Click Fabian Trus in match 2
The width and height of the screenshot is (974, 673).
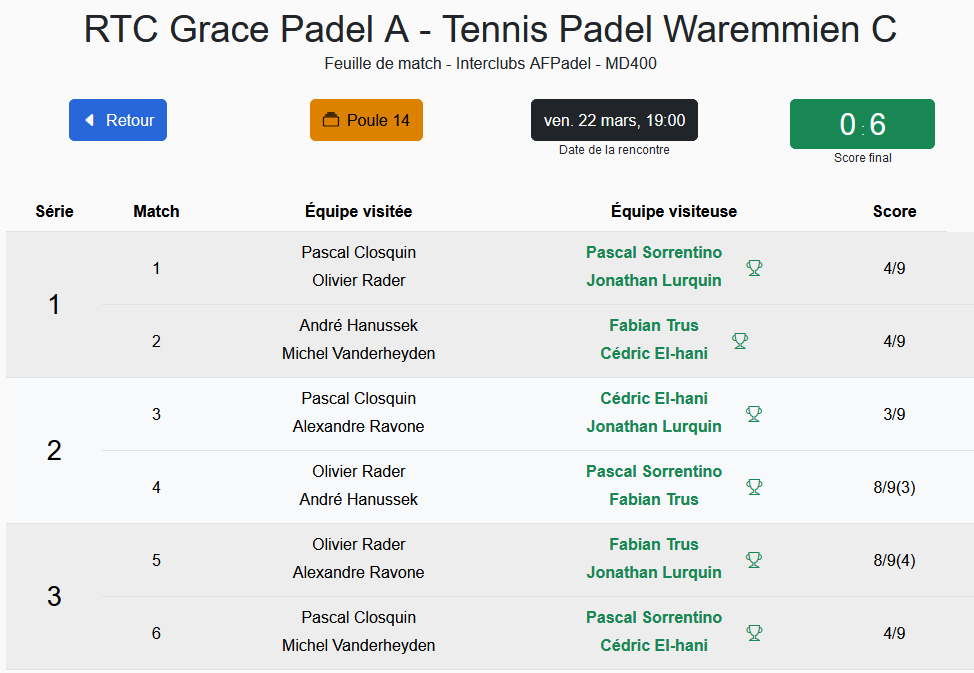pos(653,325)
